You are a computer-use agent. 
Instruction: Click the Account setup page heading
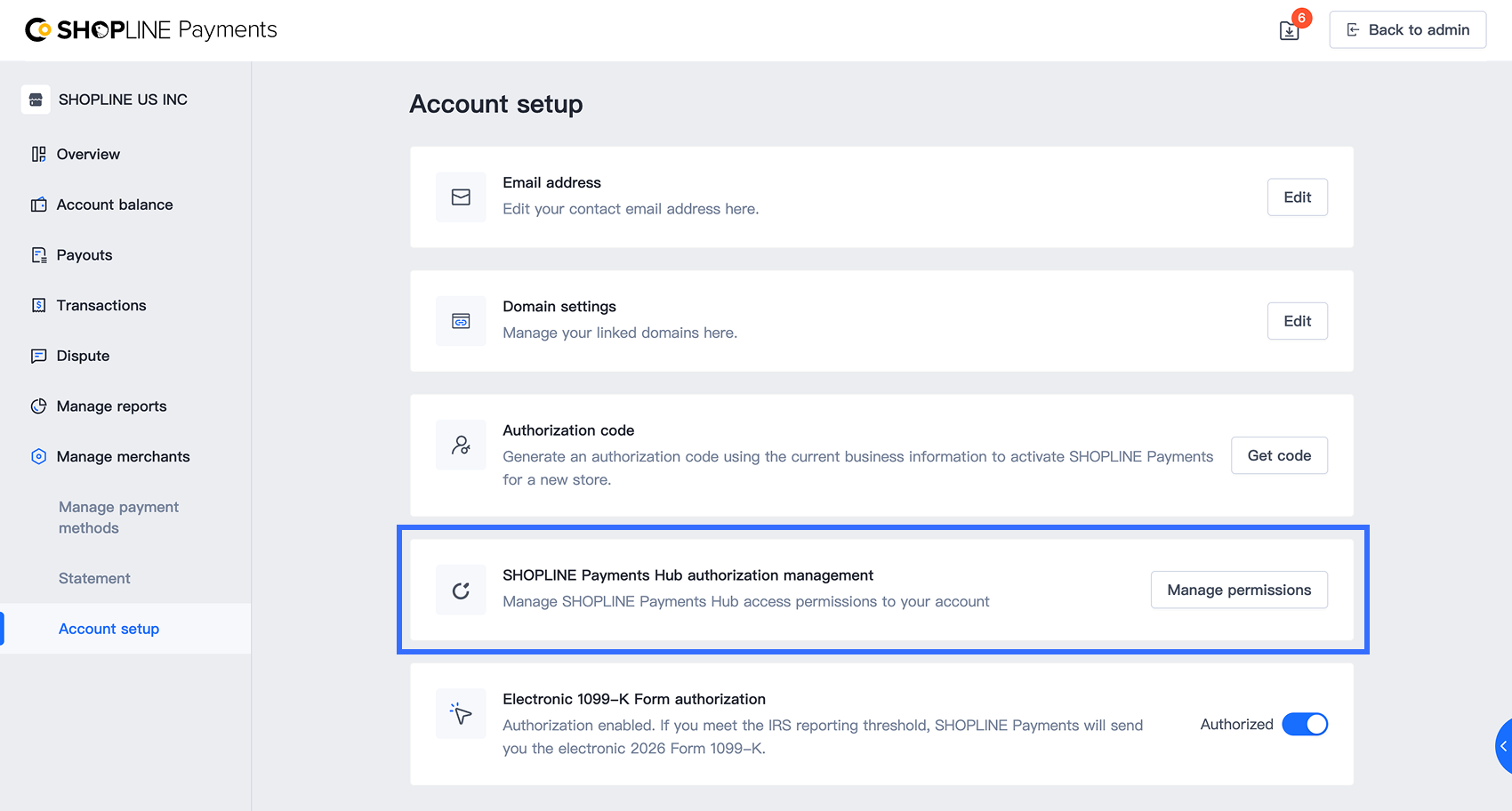pos(496,104)
